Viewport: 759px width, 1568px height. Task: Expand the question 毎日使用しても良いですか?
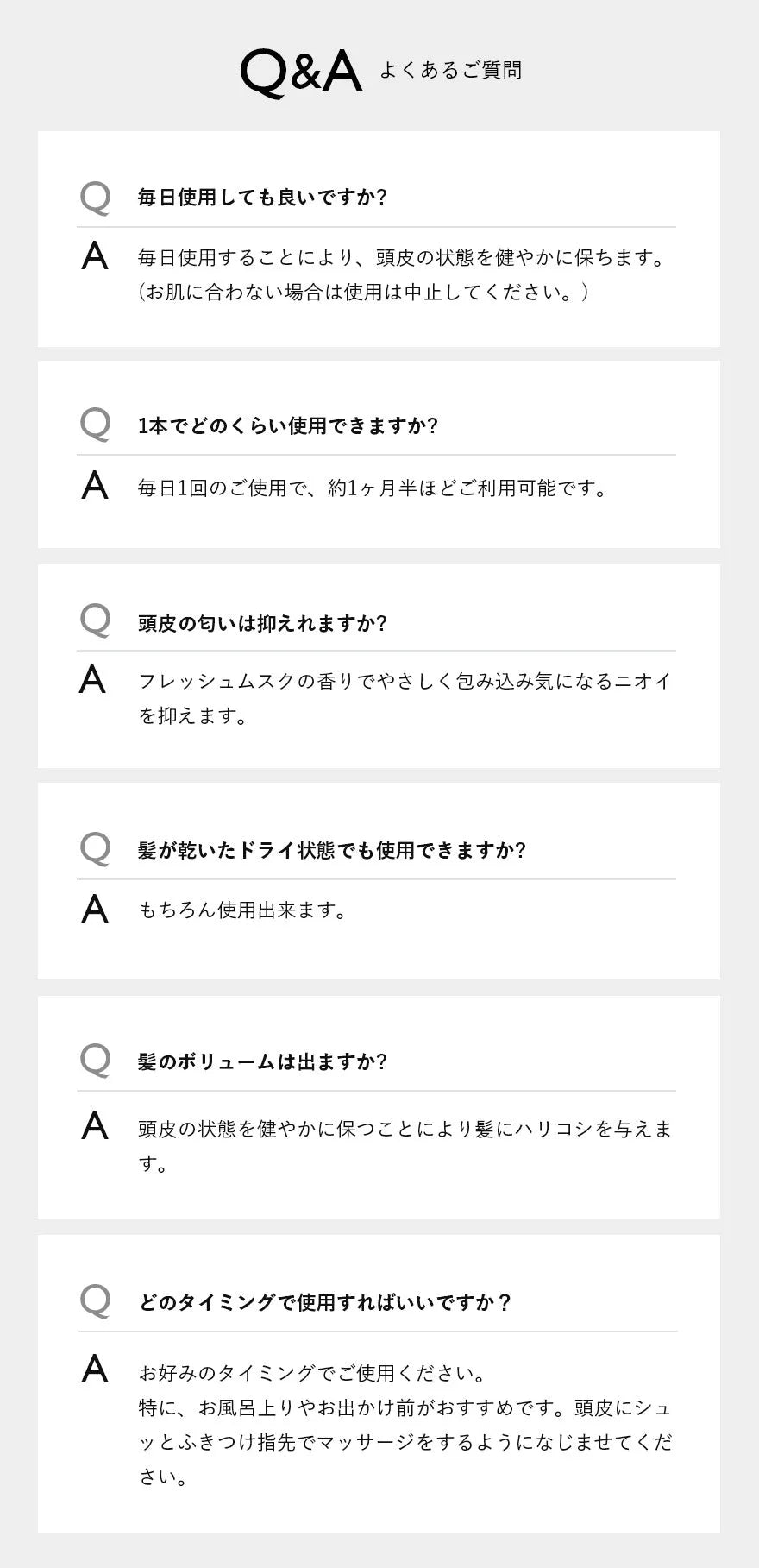coord(262,198)
